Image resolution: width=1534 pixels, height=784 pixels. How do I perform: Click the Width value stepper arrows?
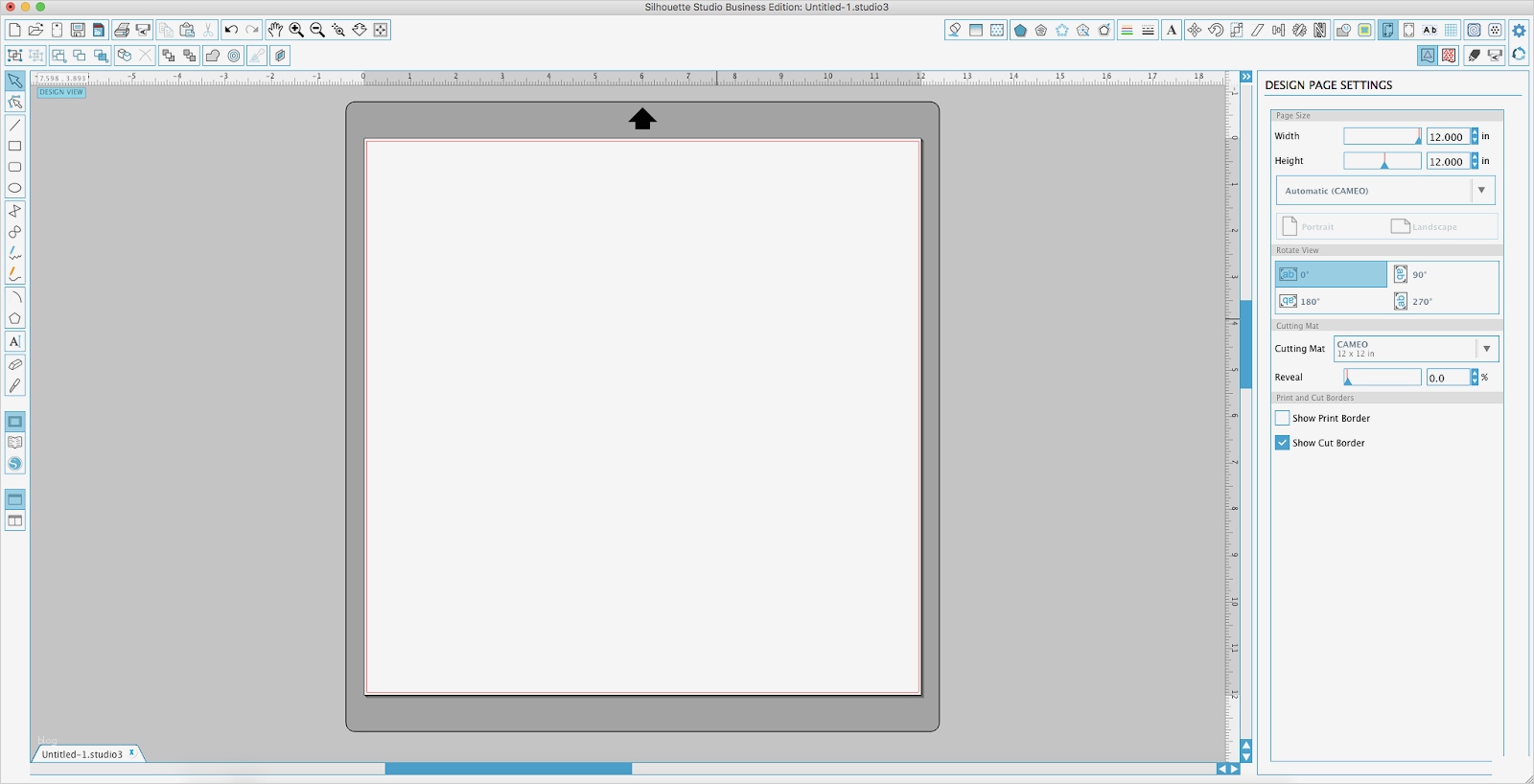click(x=1475, y=137)
